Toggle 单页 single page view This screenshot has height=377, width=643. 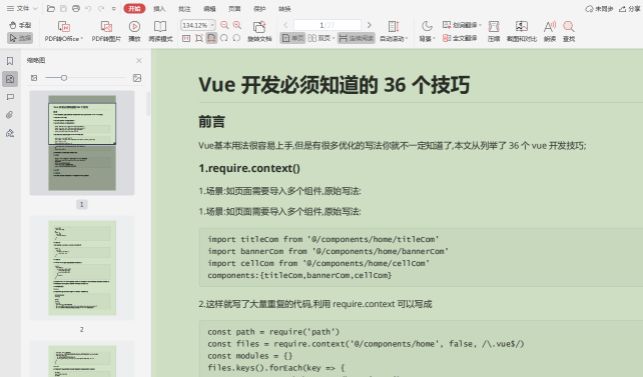coord(292,38)
